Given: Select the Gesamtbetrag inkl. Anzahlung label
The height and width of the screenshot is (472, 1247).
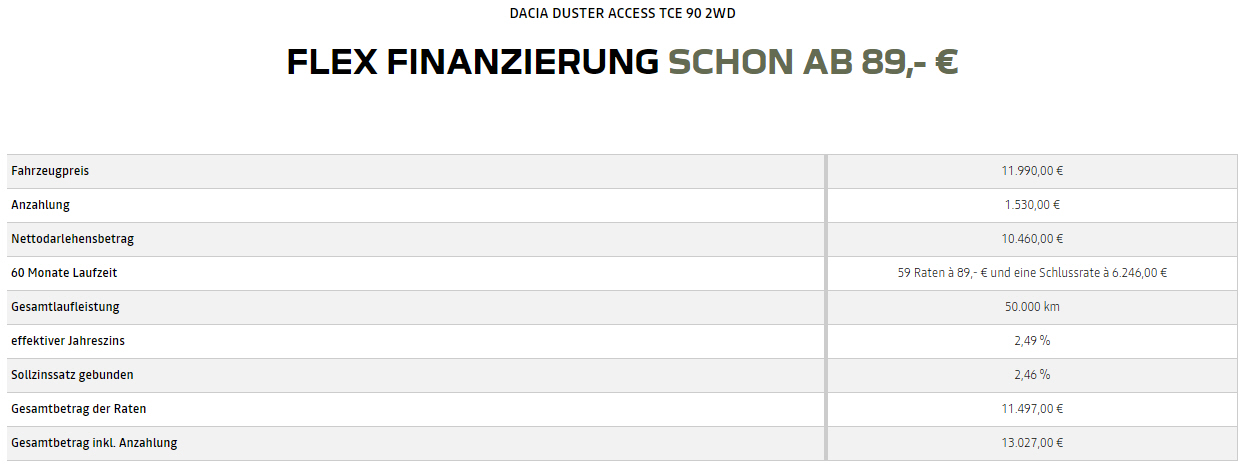Looking at the screenshot, I should click(94, 443).
